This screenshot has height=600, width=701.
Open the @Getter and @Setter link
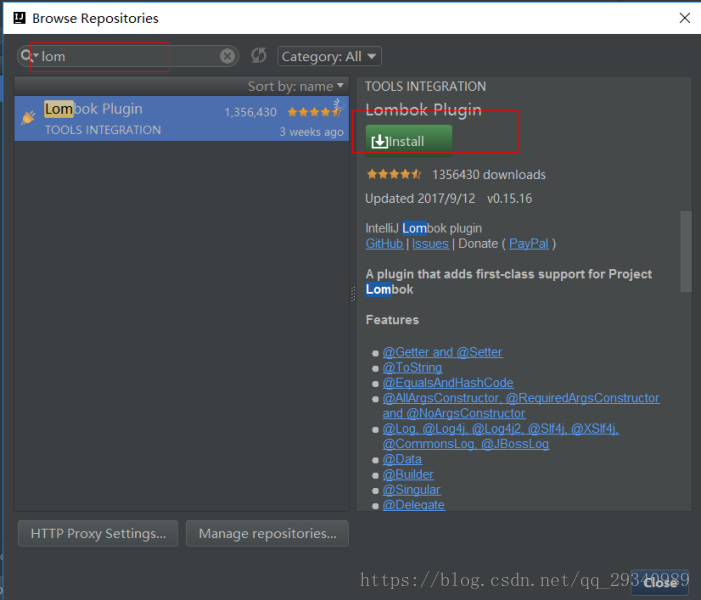pos(442,352)
